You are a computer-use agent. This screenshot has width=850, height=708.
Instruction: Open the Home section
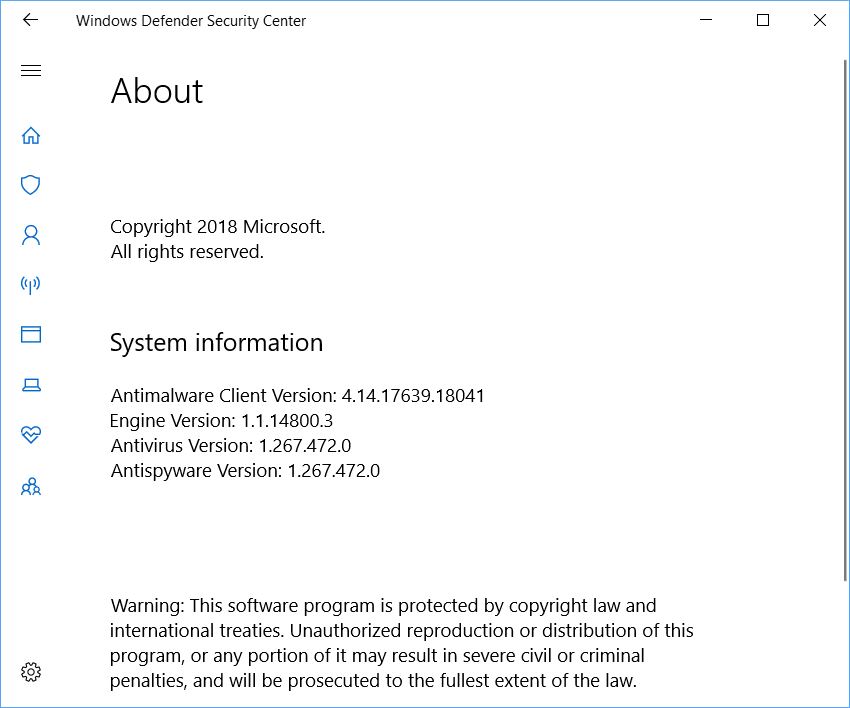[x=31, y=136]
